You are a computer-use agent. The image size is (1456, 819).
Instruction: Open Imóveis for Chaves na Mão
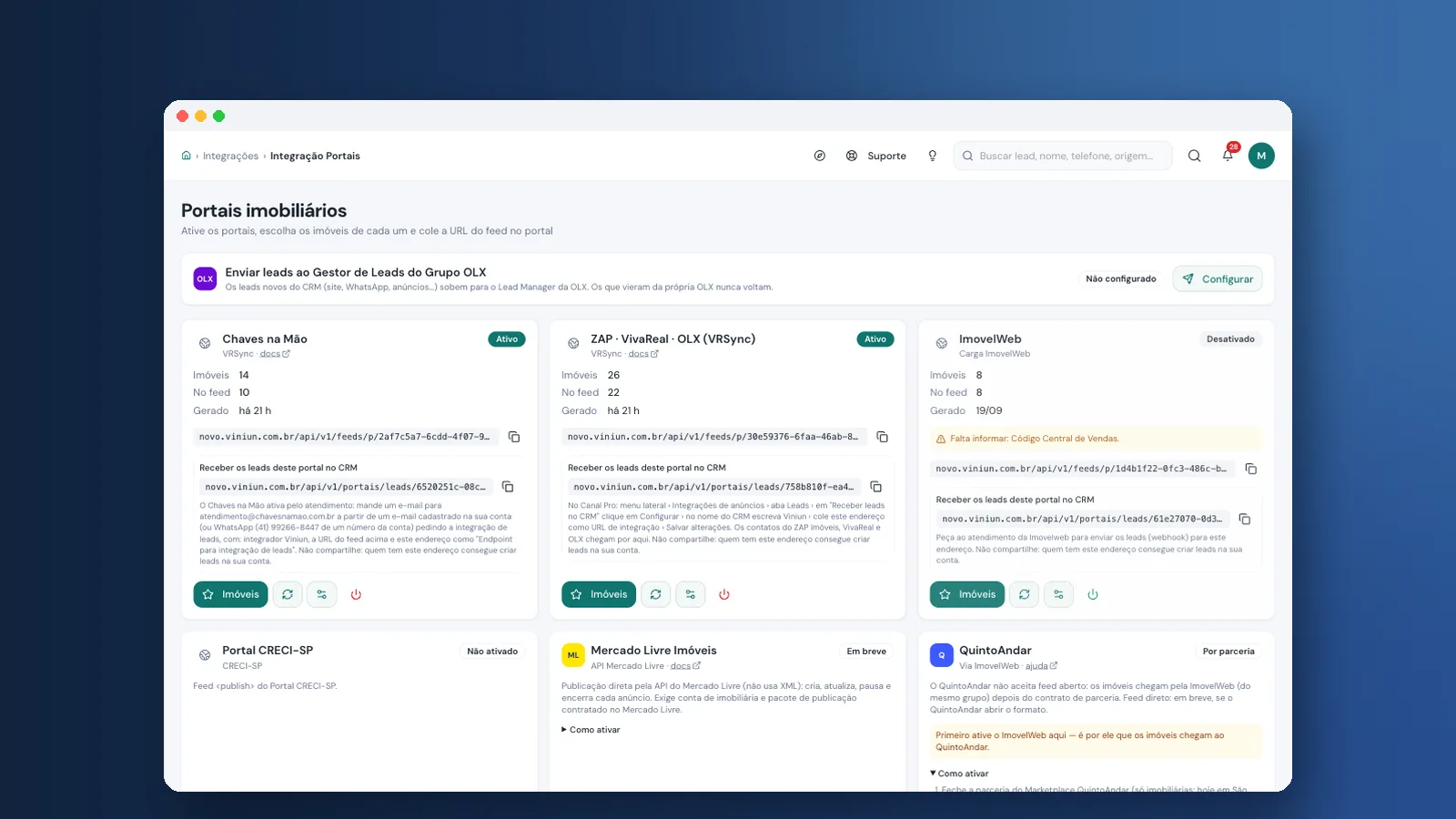(231, 594)
